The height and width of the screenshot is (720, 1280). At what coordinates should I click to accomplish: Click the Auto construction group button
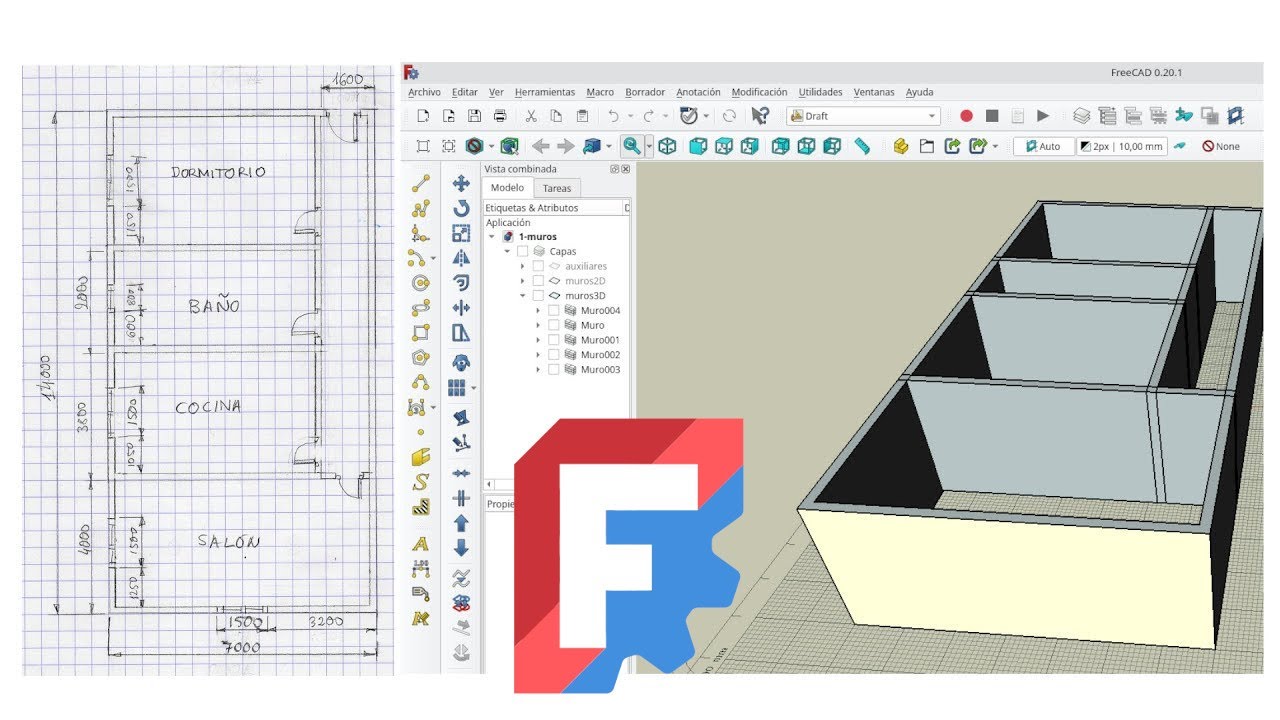pos(1043,146)
